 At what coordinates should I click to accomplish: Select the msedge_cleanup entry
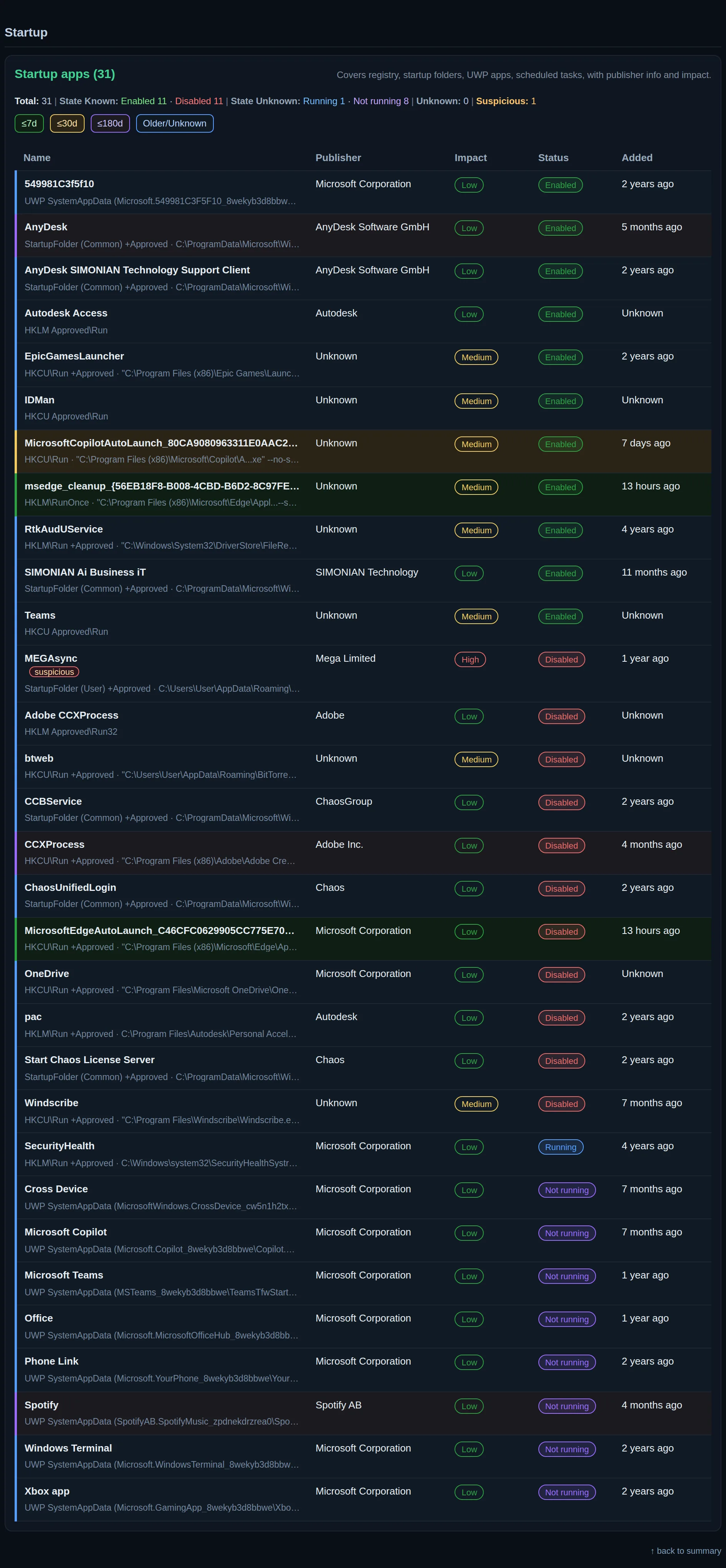click(x=162, y=486)
